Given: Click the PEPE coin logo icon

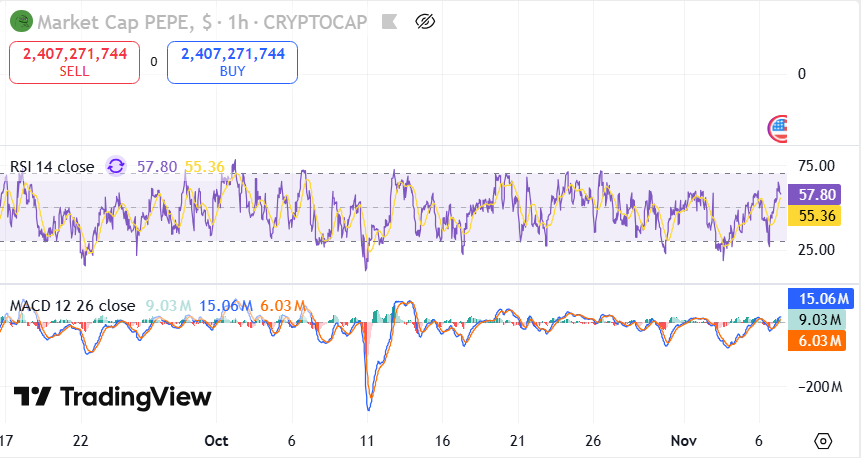Looking at the screenshot, I should click(18, 20).
